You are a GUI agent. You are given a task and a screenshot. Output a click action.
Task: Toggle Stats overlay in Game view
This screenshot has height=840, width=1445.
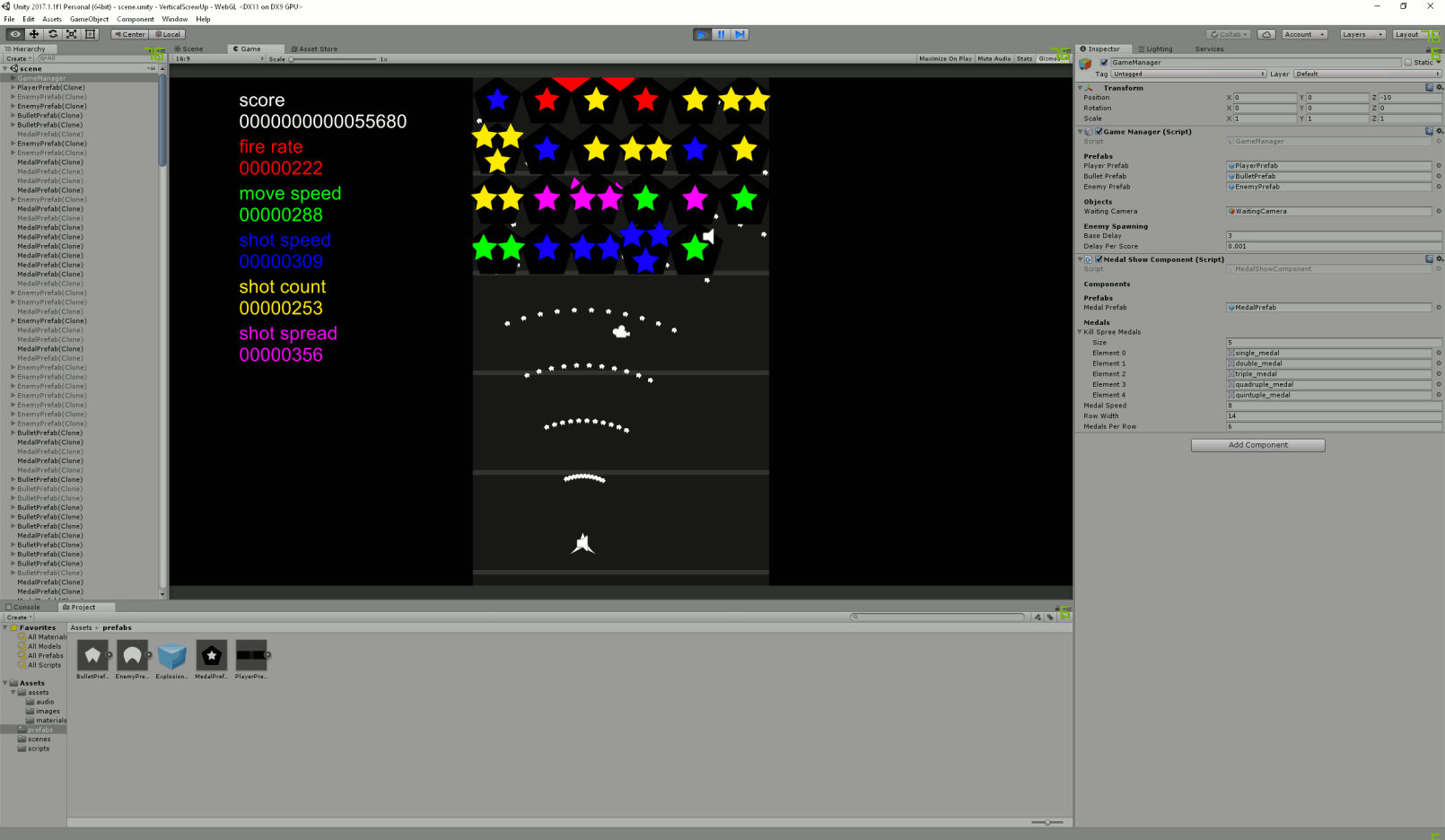pyautogui.click(x=1024, y=58)
